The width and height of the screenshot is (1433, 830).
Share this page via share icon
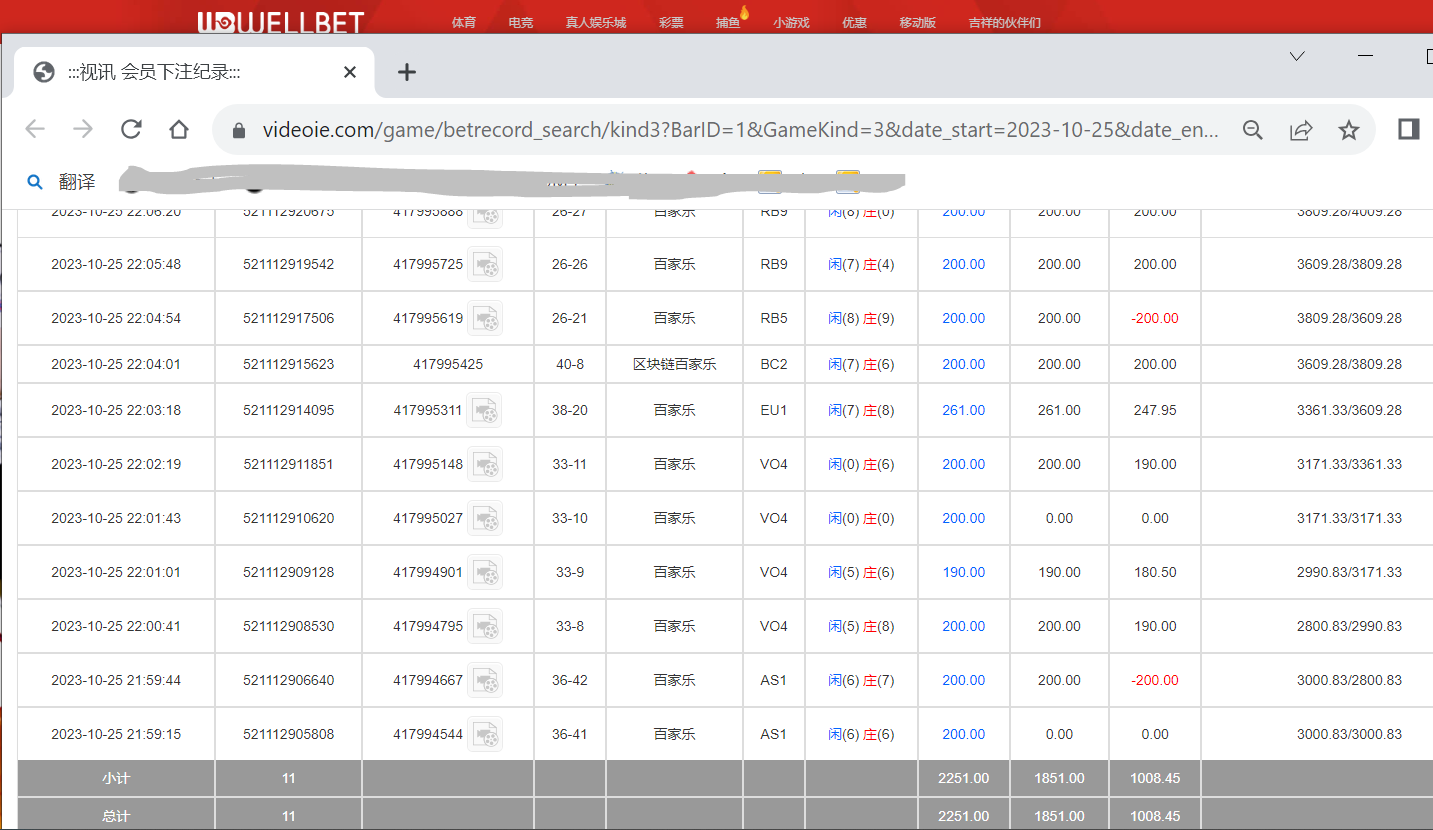1301,130
